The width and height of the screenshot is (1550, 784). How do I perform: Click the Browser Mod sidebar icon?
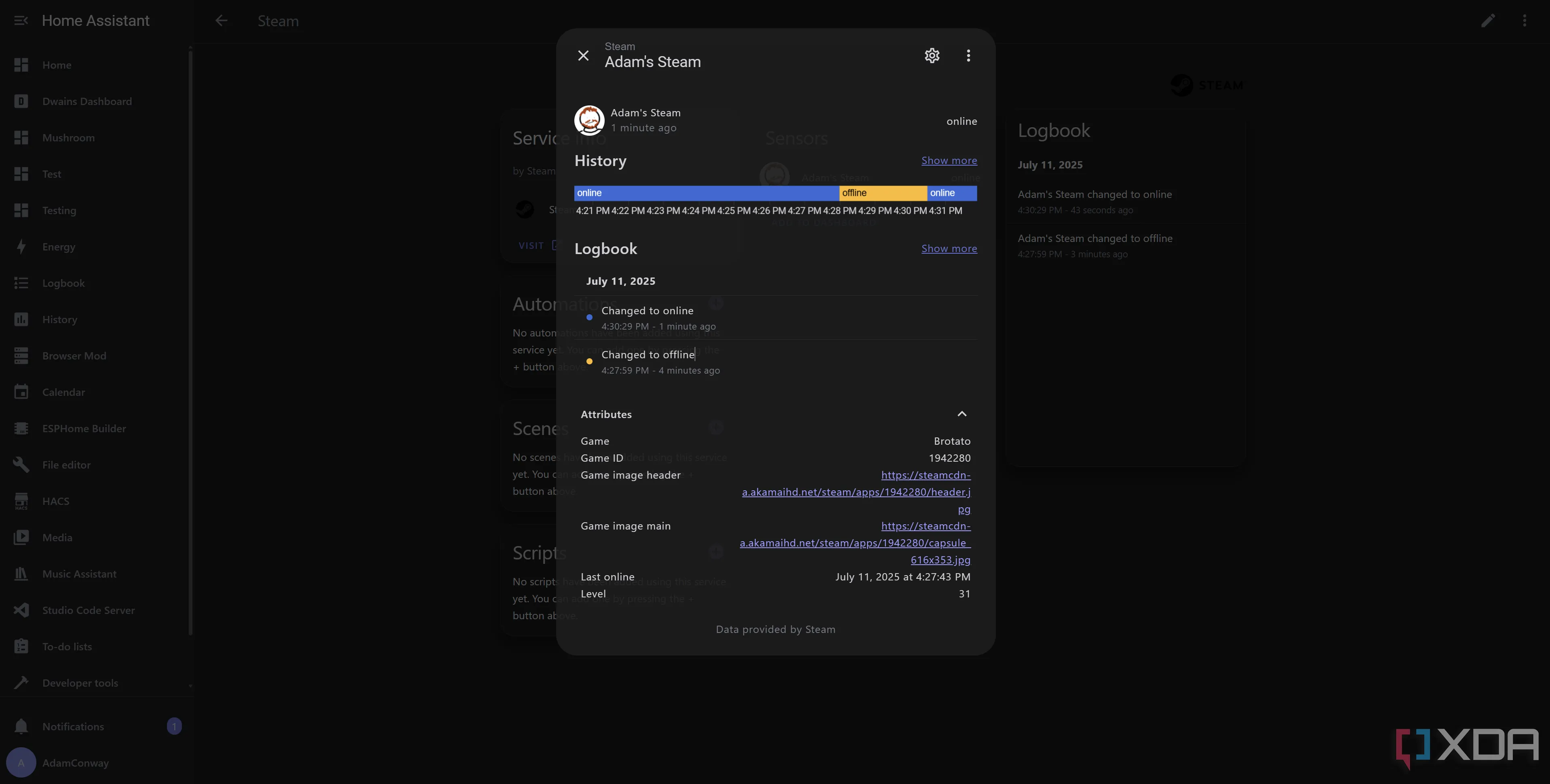21,356
